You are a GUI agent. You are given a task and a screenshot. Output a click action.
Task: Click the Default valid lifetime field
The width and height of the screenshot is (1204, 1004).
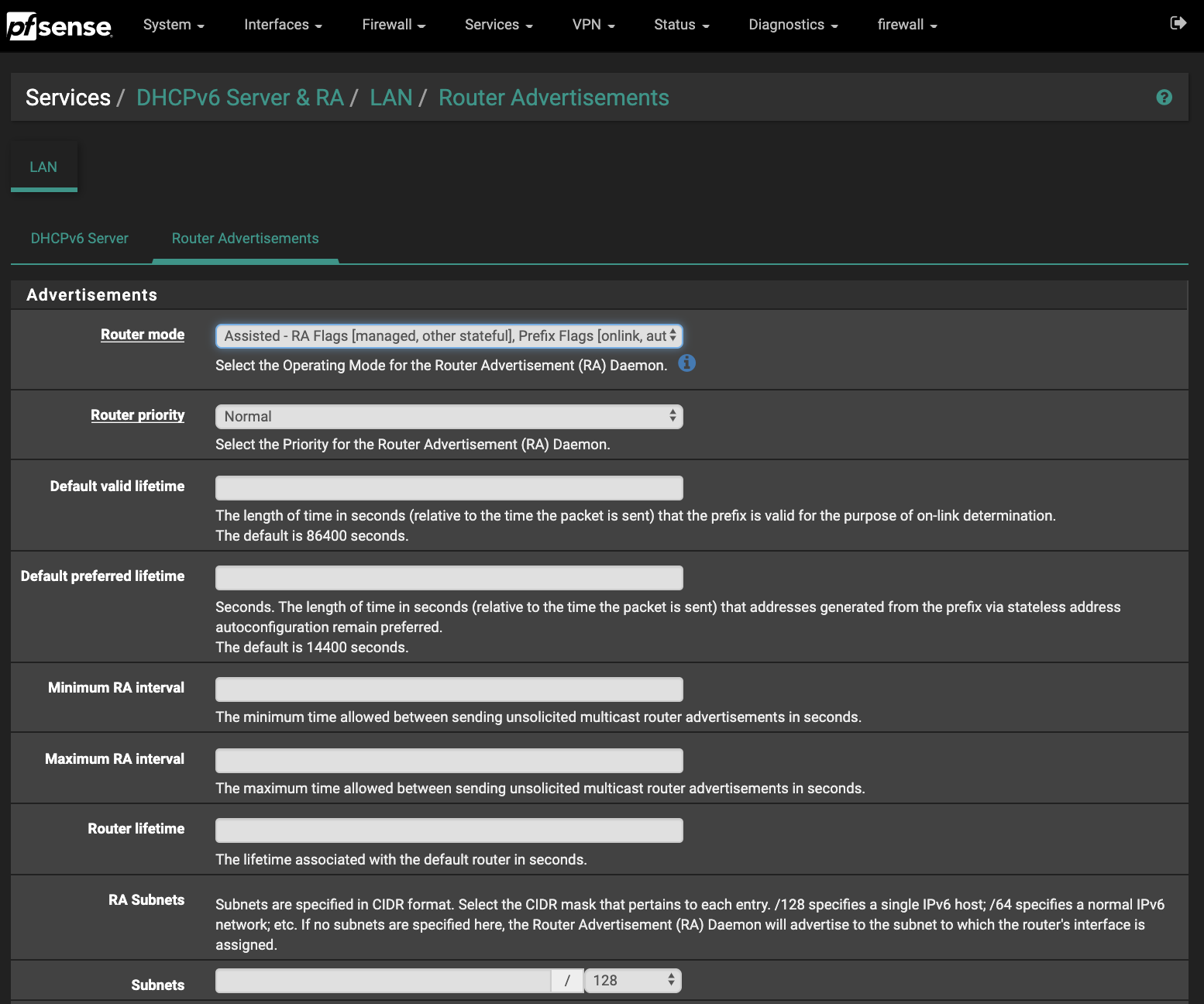(x=449, y=488)
